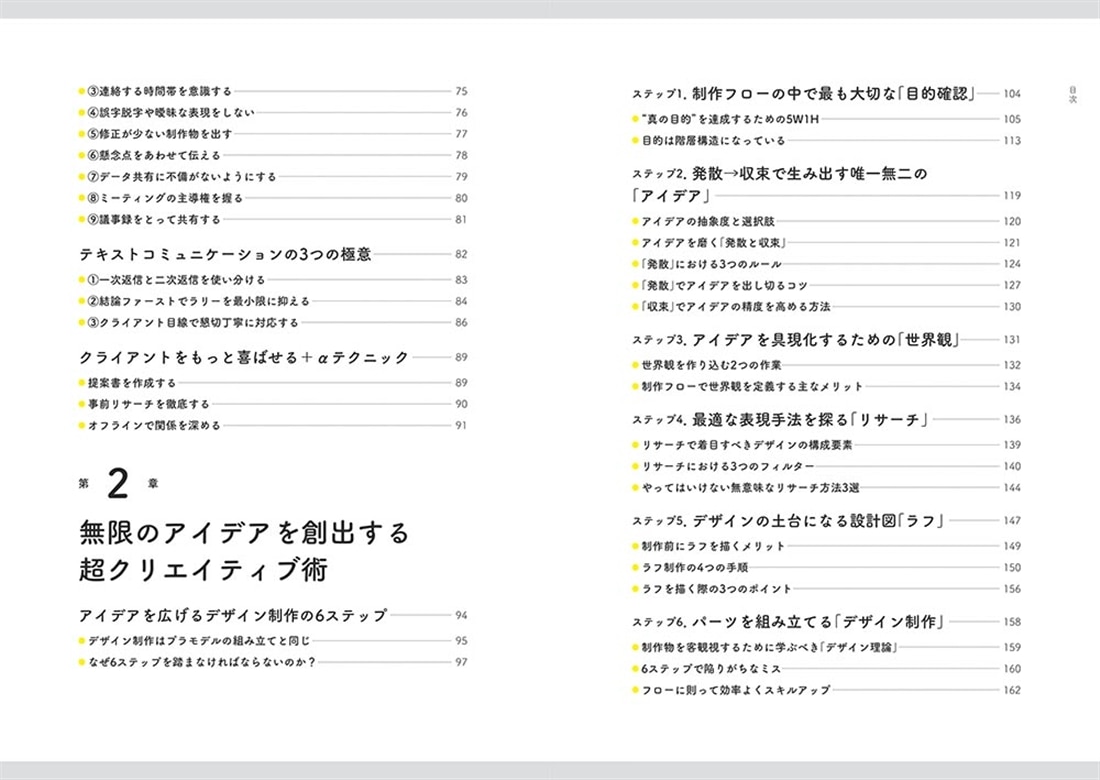Click '②結論ファーストでラリーを最小限に抑える'
Screen dimensions: 1100x780
click(199, 301)
